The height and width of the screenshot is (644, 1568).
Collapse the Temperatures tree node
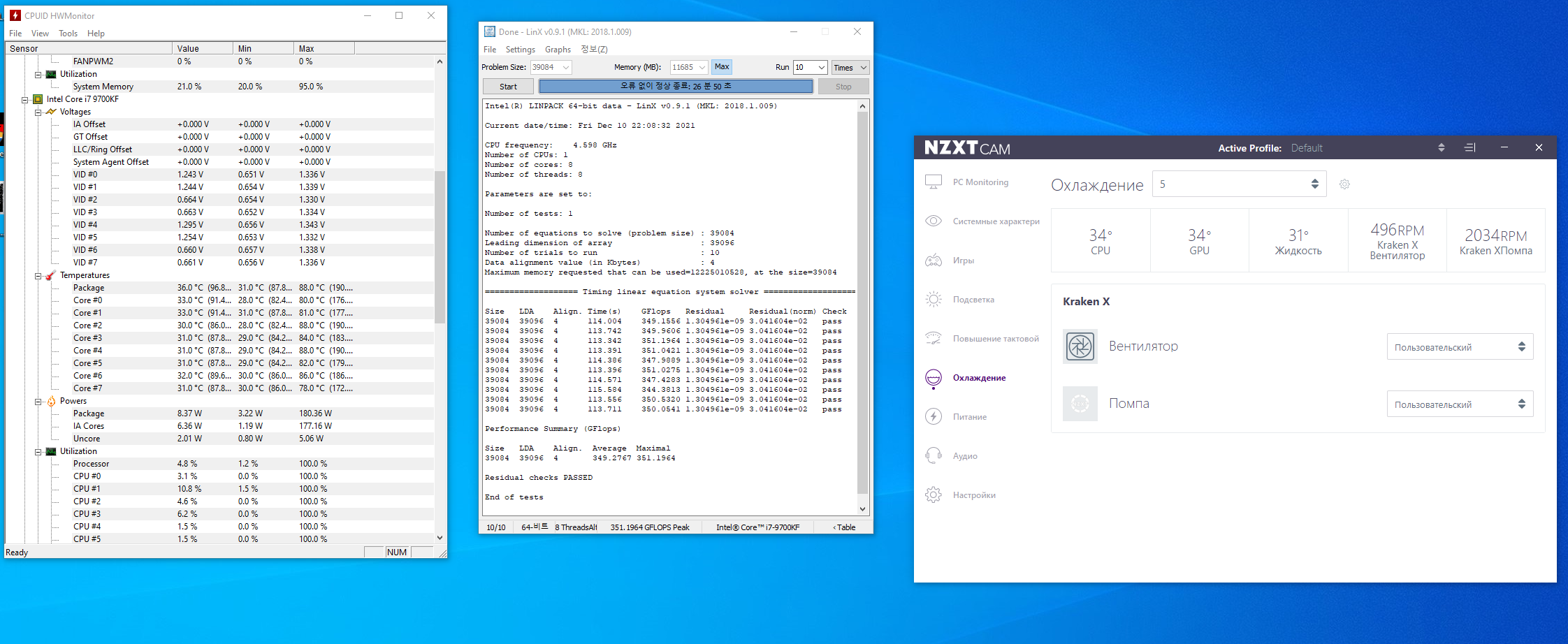point(38,275)
